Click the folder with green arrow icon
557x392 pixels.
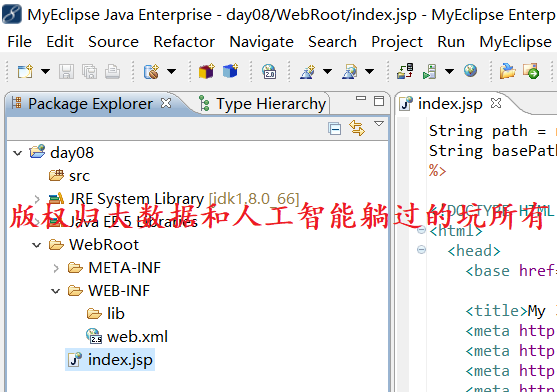(531, 71)
